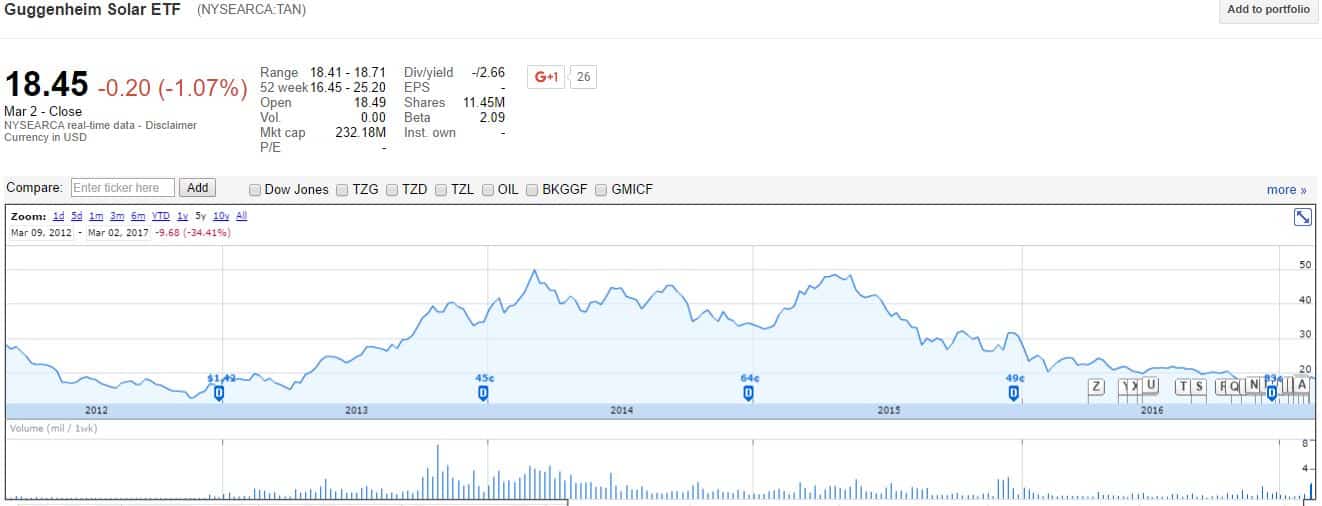Toggle the GMICF comparison checkbox
The image size is (1322, 506).
coord(601,190)
